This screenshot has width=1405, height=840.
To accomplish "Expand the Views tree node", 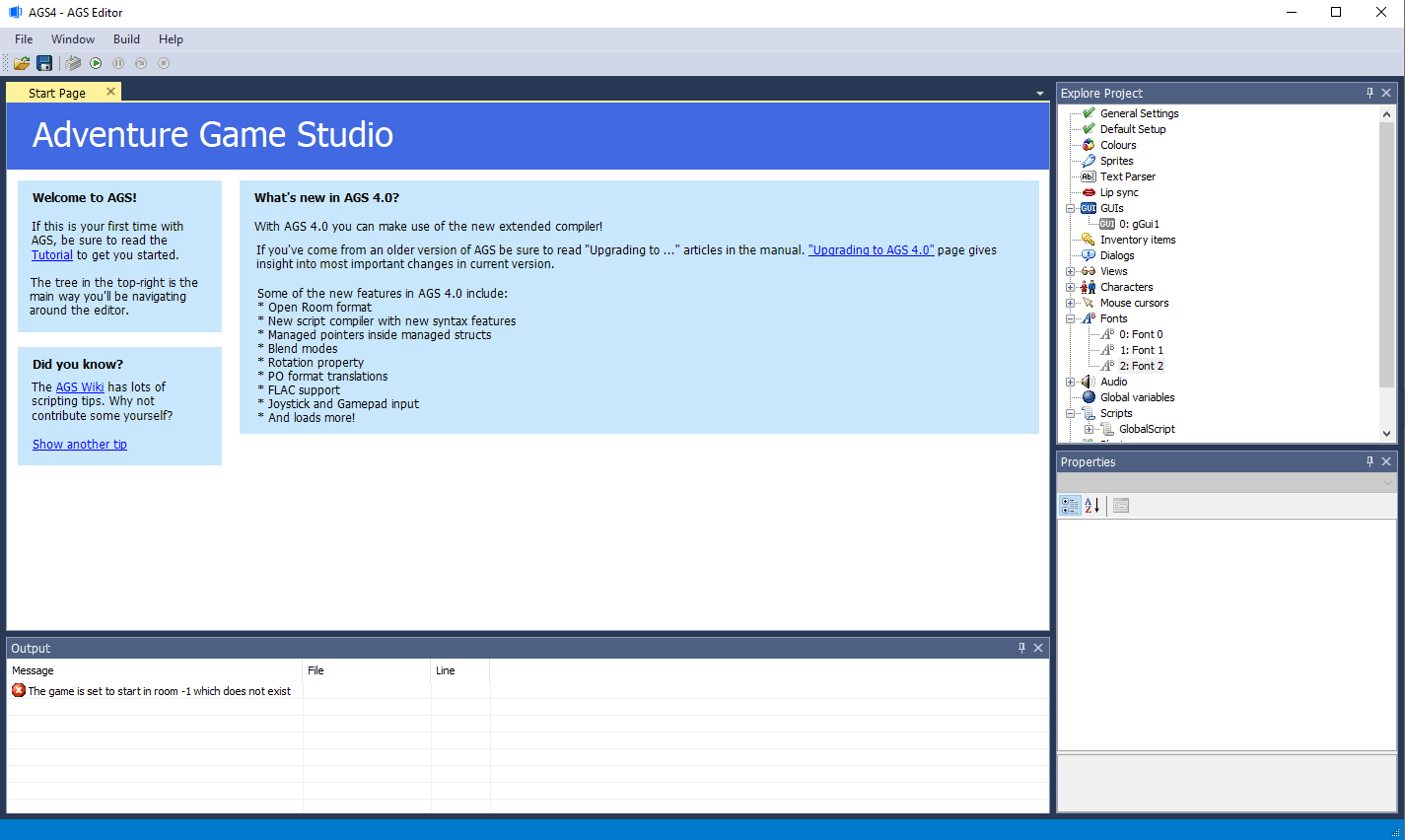I will (x=1071, y=271).
